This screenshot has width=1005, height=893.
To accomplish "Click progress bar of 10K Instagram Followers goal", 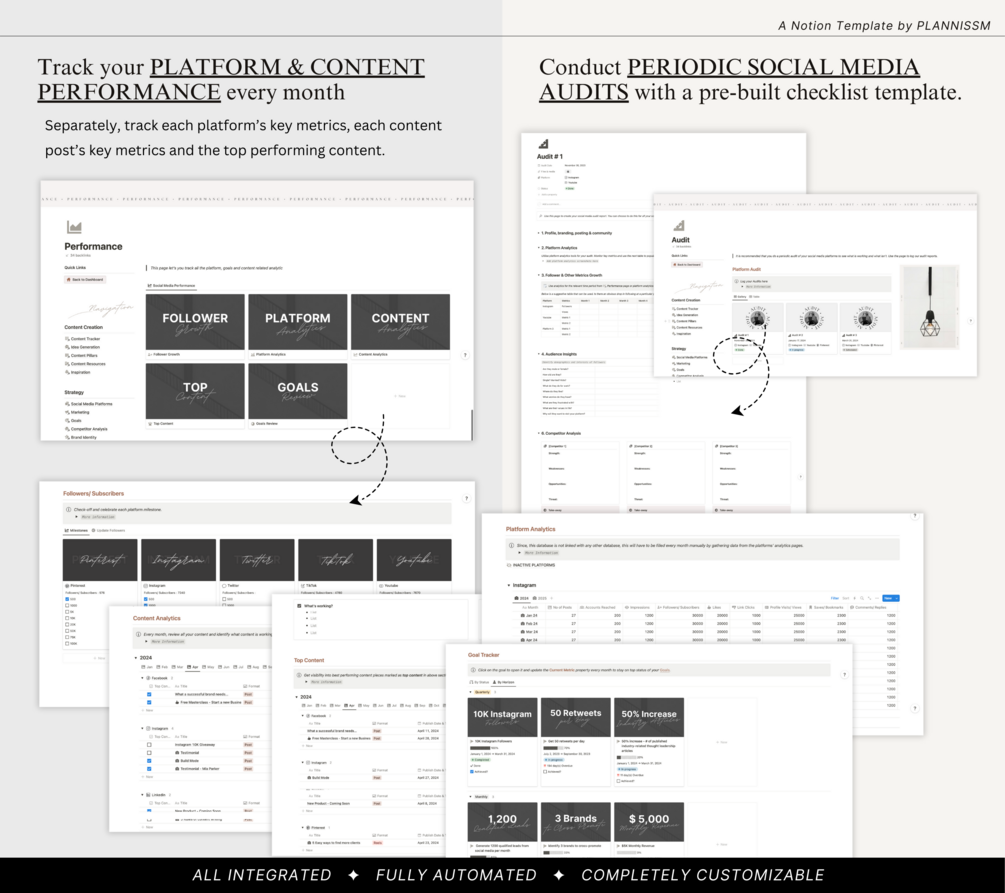I will tap(480, 748).
